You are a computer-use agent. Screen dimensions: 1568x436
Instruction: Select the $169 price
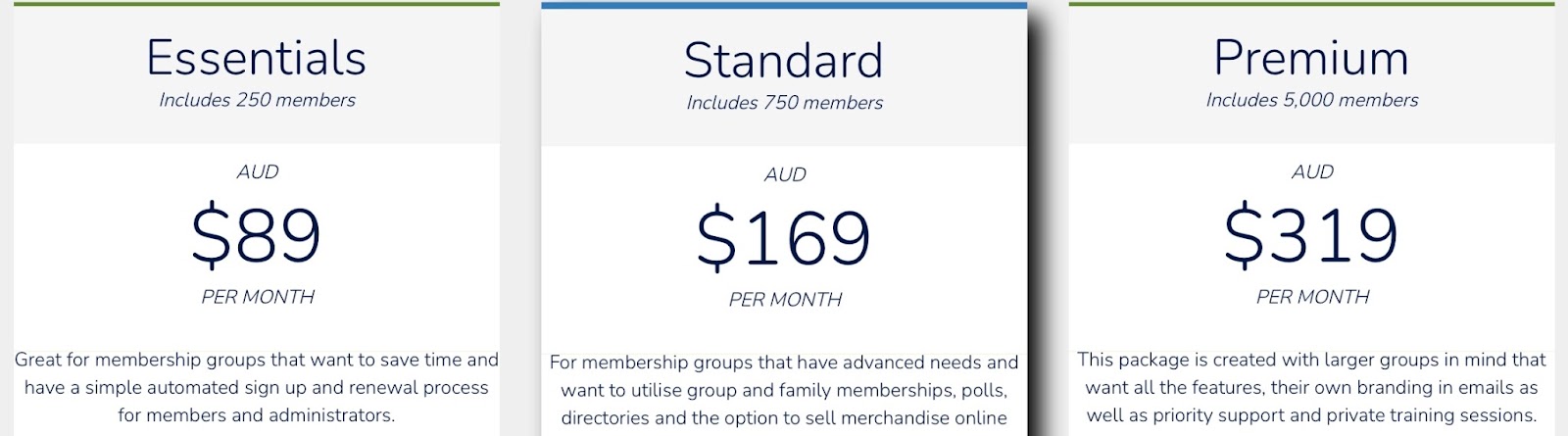coord(784,238)
